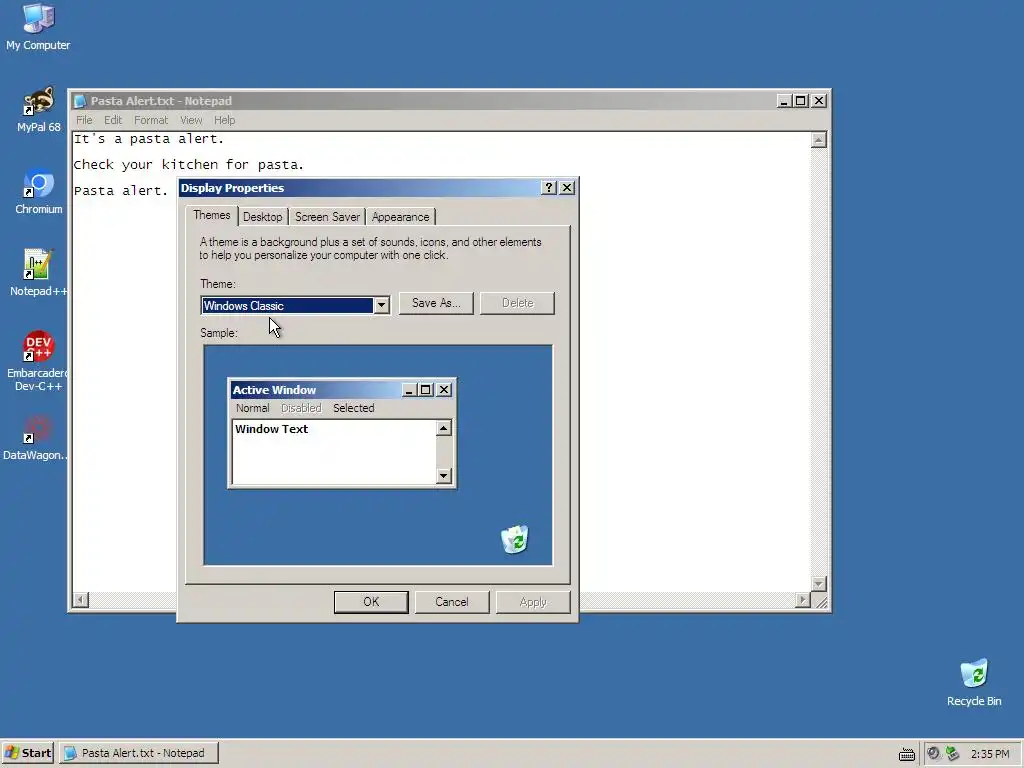
Task: Switch to the Desktop tab
Action: pyautogui.click(x=263, y=217)
